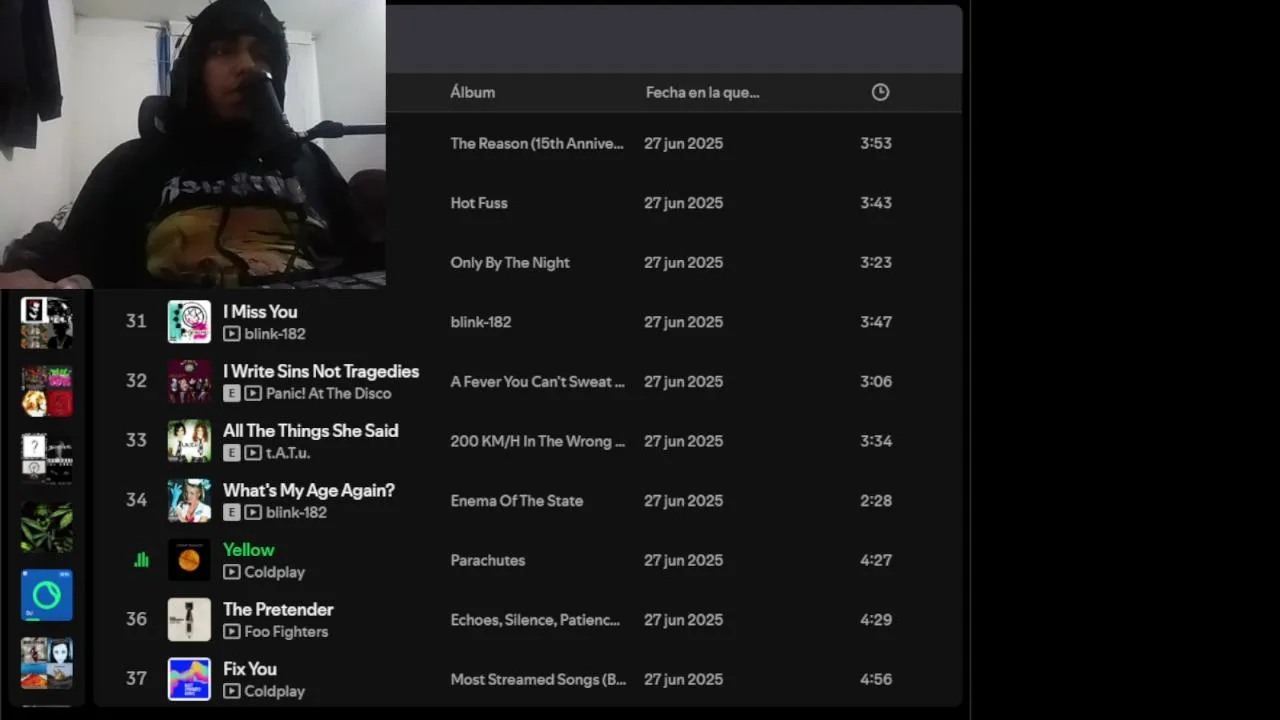Open artist t.A.T.u.
1280x720 pixels.
[x=288, y=453]
